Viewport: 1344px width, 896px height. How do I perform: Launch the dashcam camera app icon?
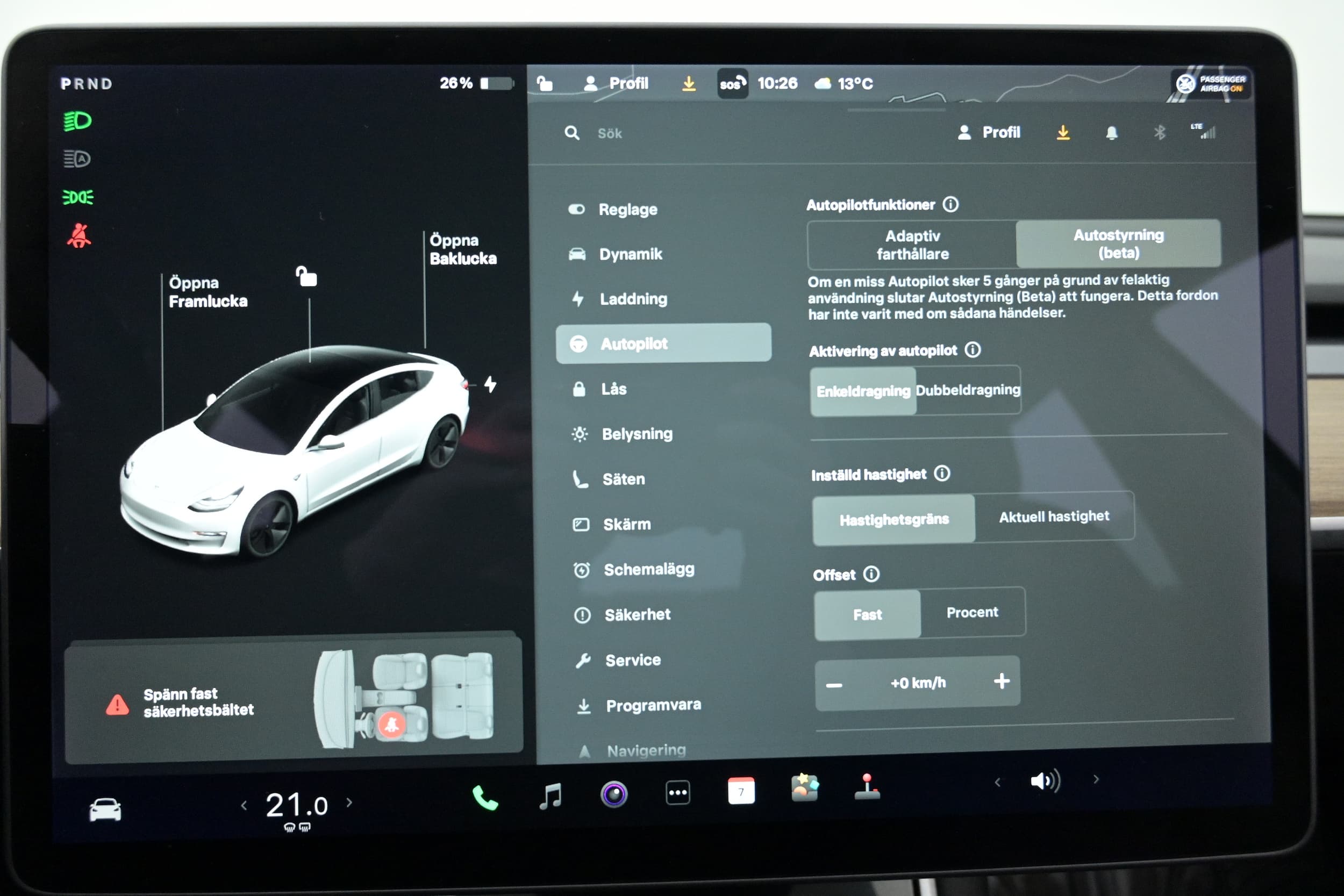pyautogui.click(x=614, y=794)
